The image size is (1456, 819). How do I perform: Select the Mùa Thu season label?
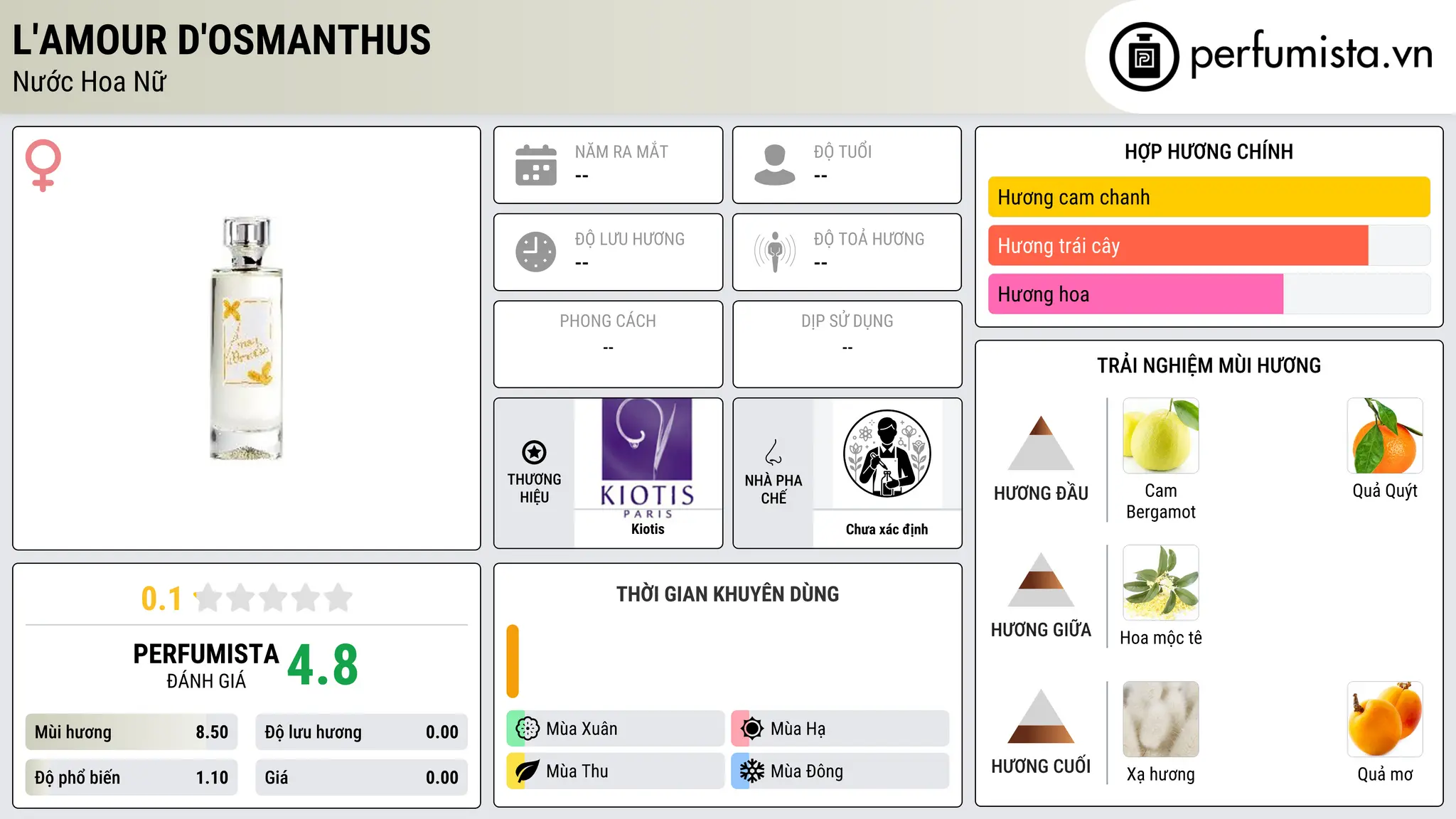[577, 771]
